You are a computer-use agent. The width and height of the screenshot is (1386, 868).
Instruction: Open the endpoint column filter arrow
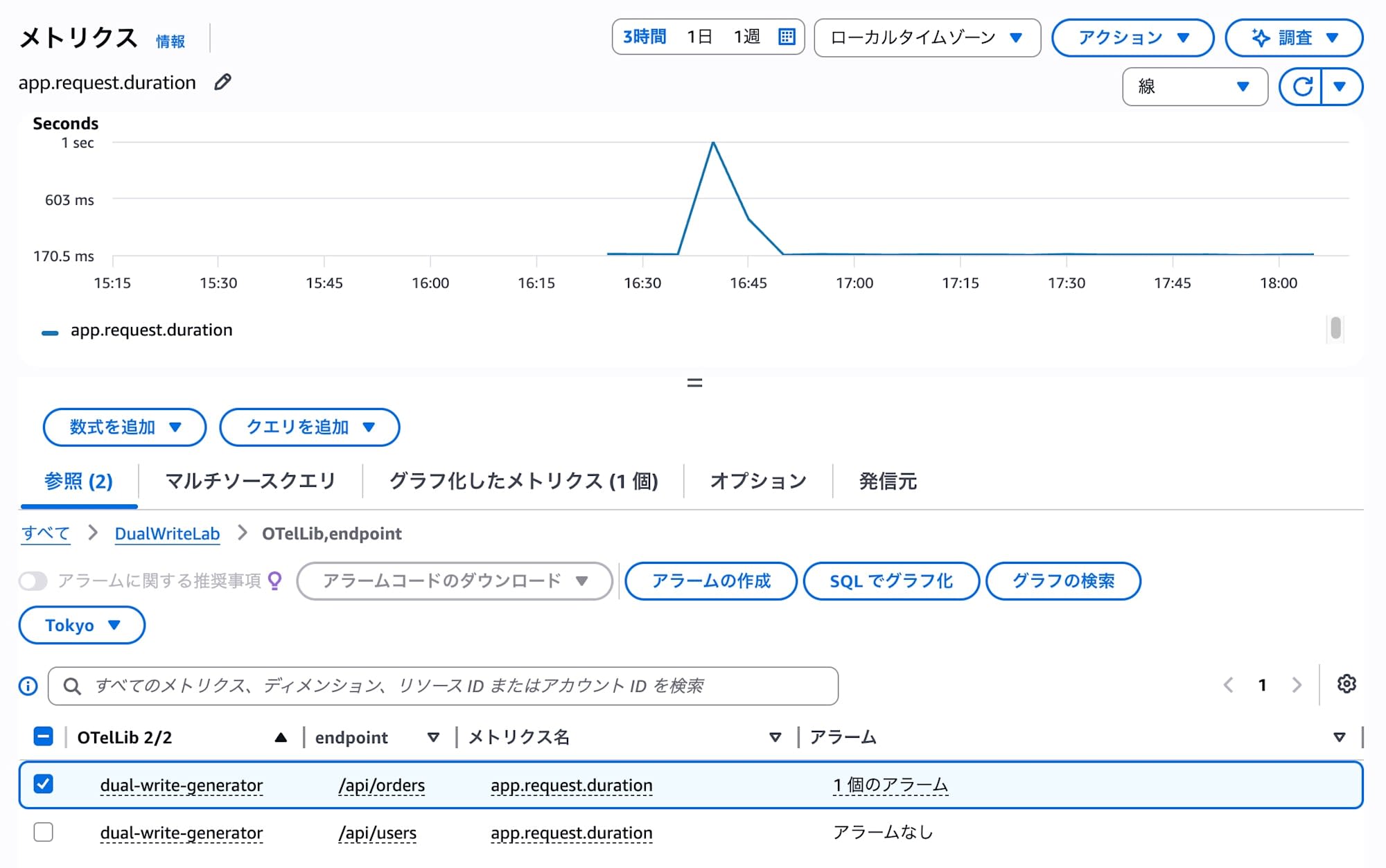click(x=434, y=738)
